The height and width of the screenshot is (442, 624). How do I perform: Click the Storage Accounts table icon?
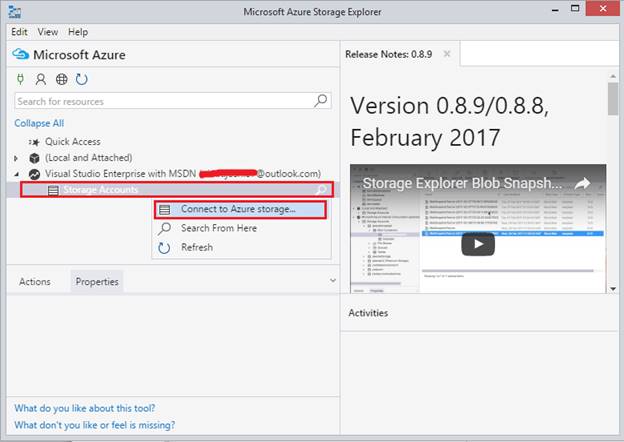(53, 190)
